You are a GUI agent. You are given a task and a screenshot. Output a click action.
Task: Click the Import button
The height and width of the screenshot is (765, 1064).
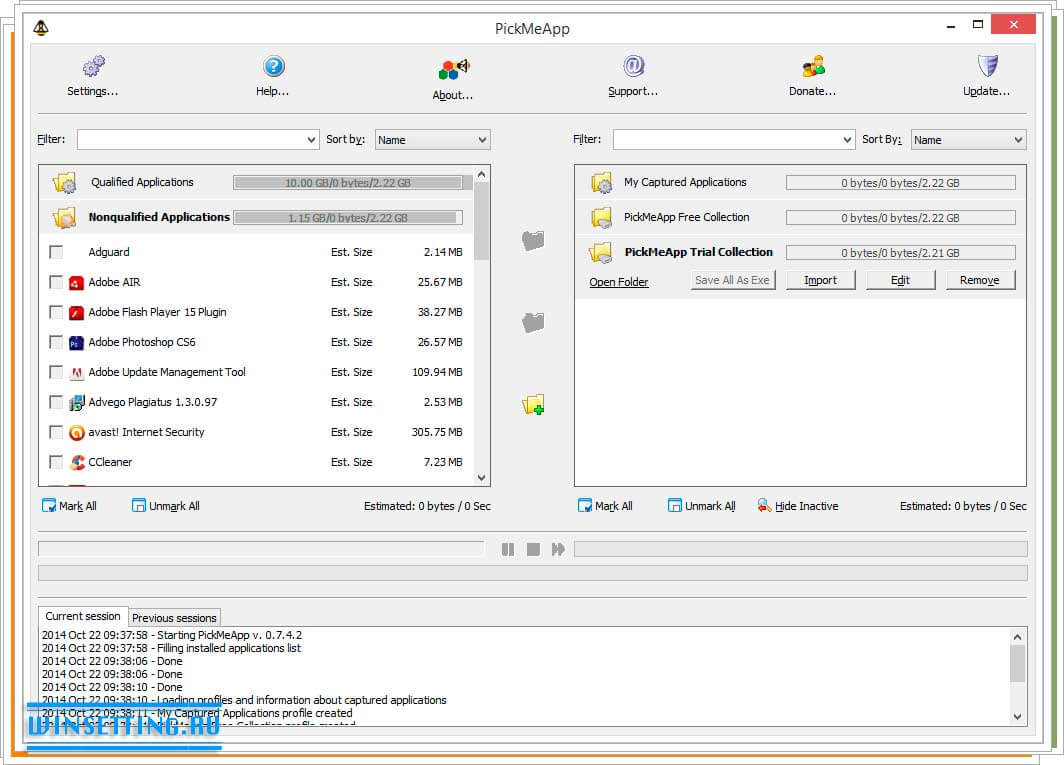pos(820,280)
